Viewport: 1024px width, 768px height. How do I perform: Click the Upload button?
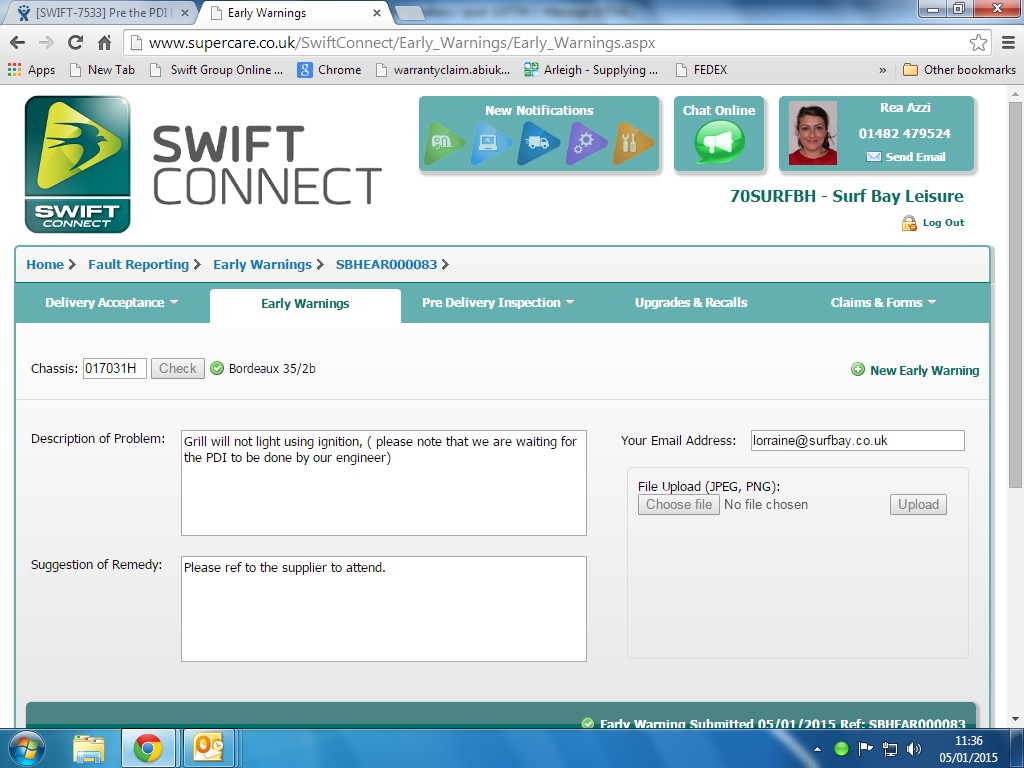(x=918, y=504)
